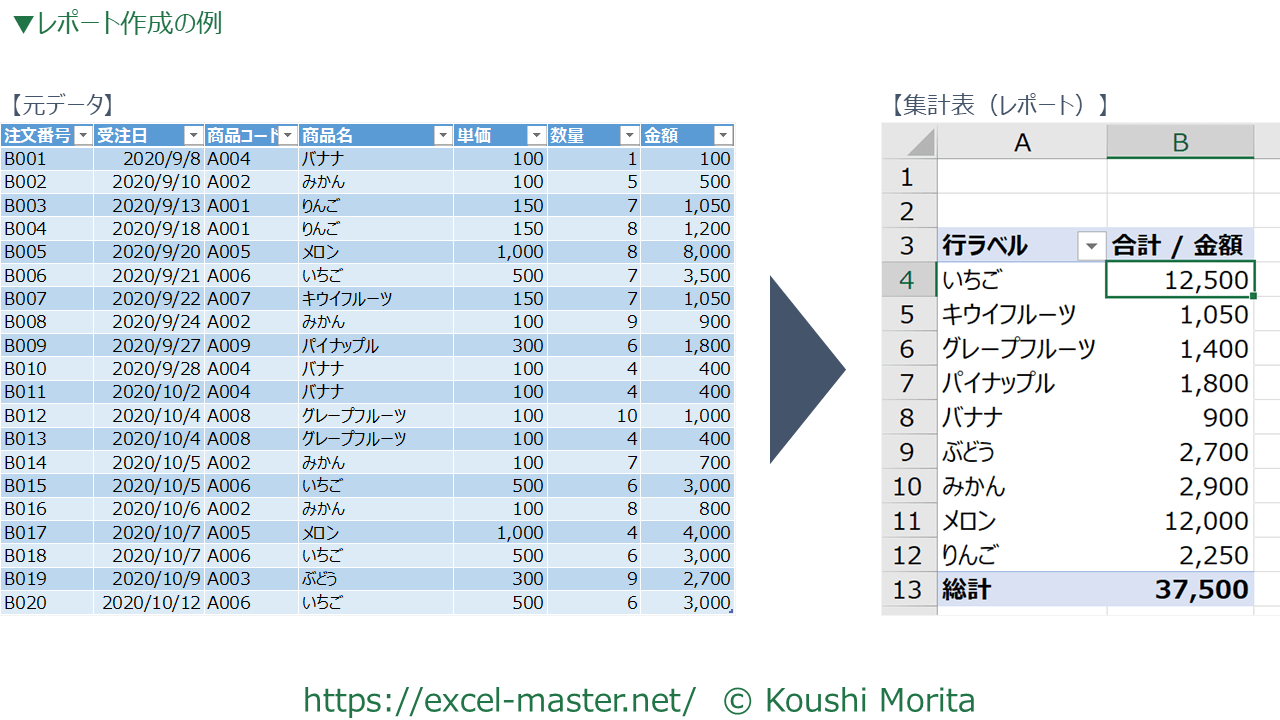Select the 合計 / 金額 pivot header cell
The width and height of the screenshot is (1280, 720).
(1180, 245)
